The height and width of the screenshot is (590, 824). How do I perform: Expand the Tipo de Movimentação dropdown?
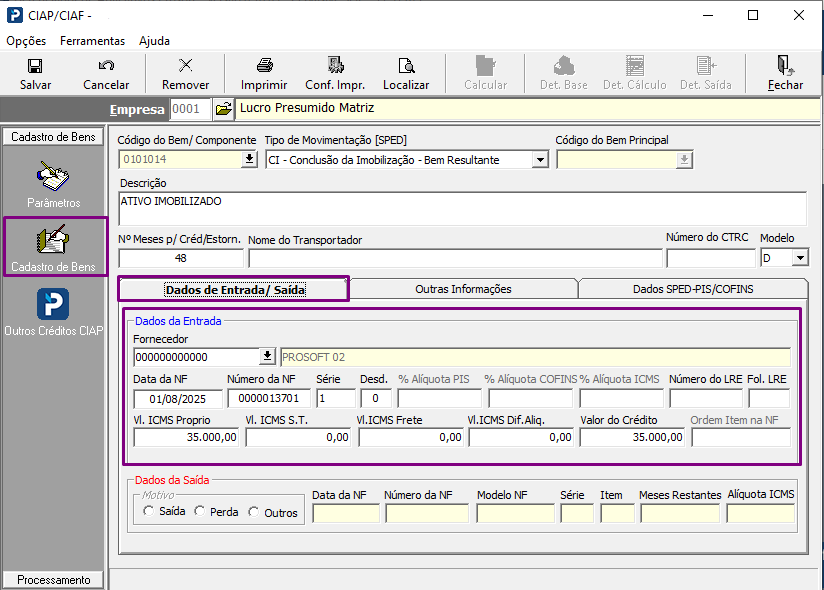(x=540, y=160)
